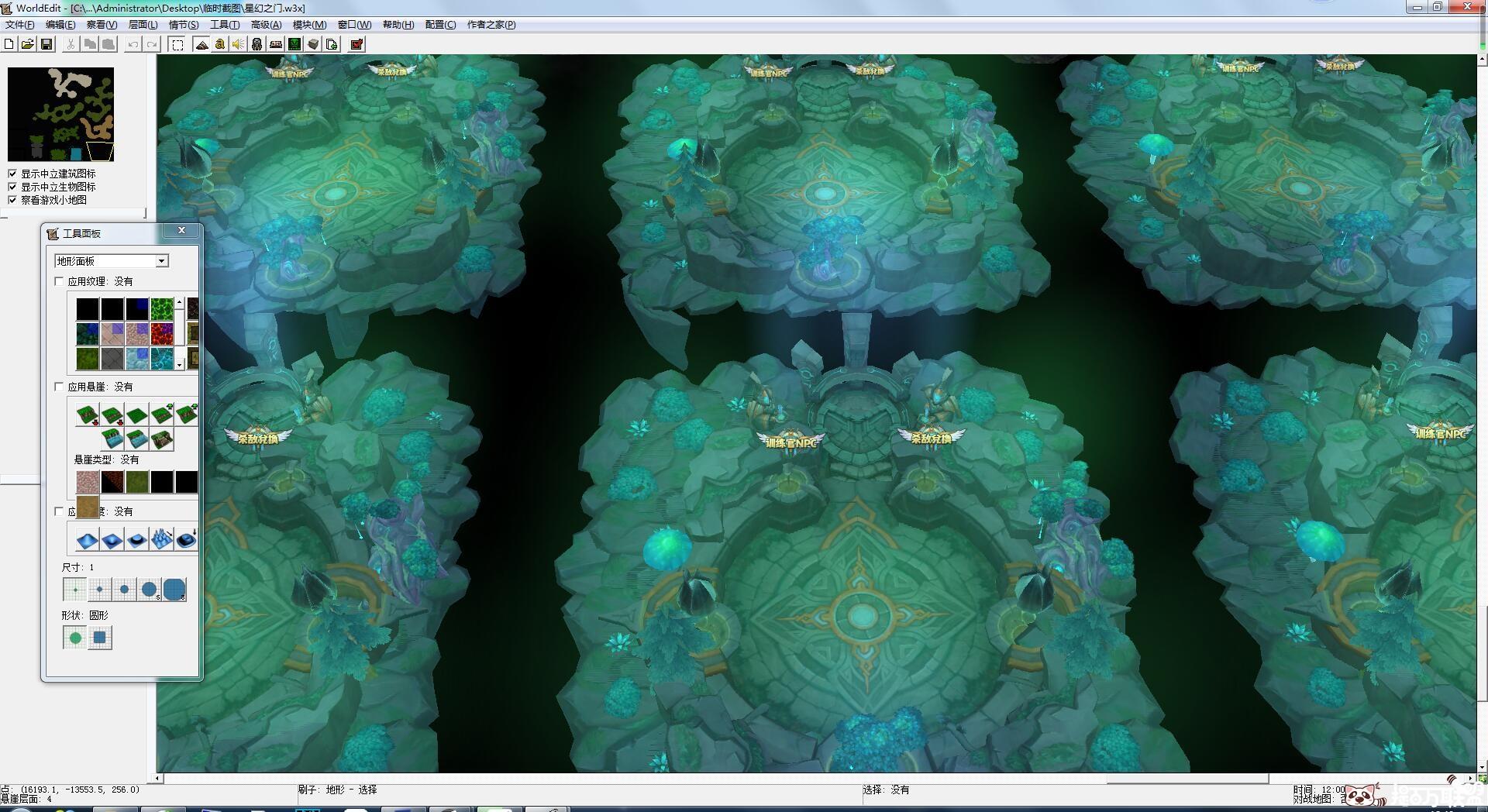Viewport: 1488px width, 812px height.
Task: Select the square brush shape
Action: pyautogui.click(x=100, y=638)
